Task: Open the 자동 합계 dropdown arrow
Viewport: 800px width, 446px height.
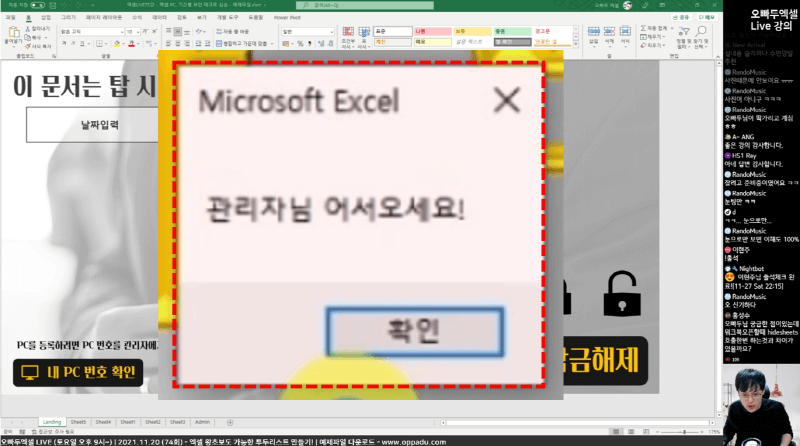Action: (x=672, y=29)
